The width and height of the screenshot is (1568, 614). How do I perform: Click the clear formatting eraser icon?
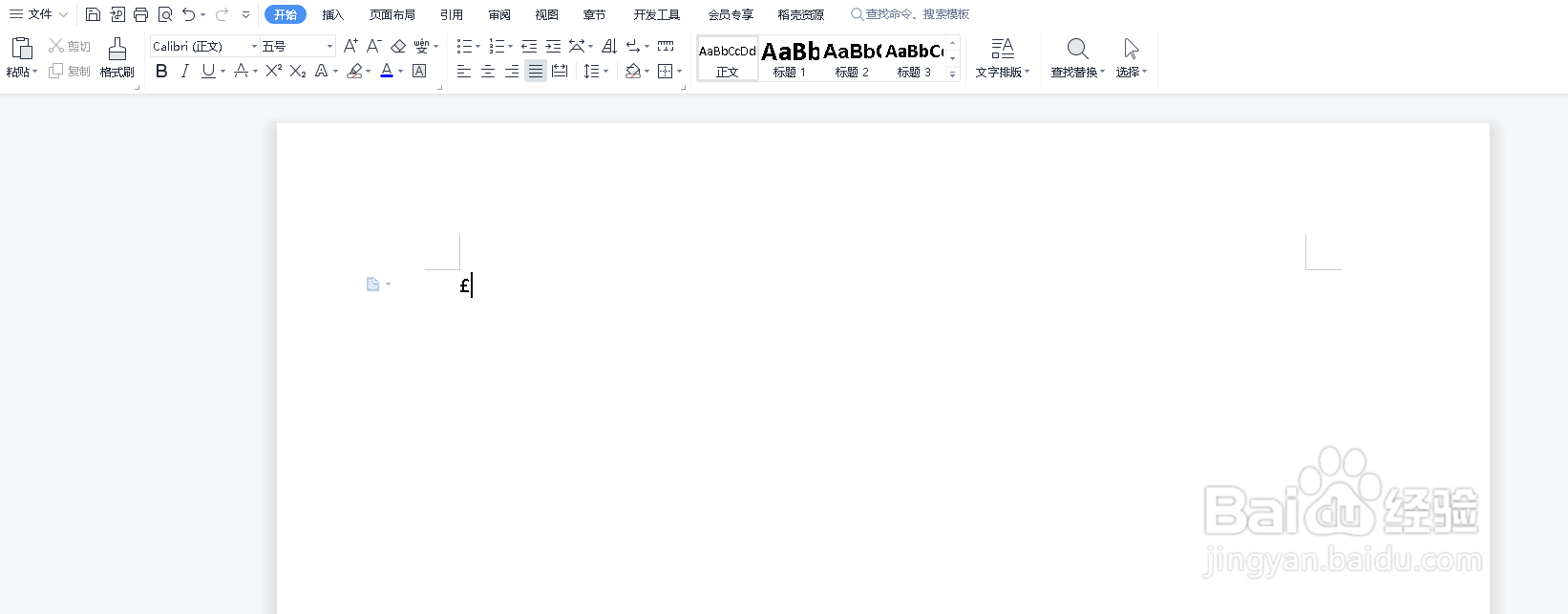(398, 46)
